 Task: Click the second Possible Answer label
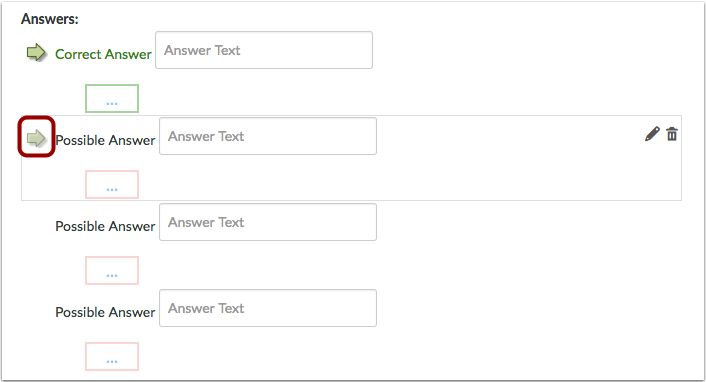click(x=105, y=226)
